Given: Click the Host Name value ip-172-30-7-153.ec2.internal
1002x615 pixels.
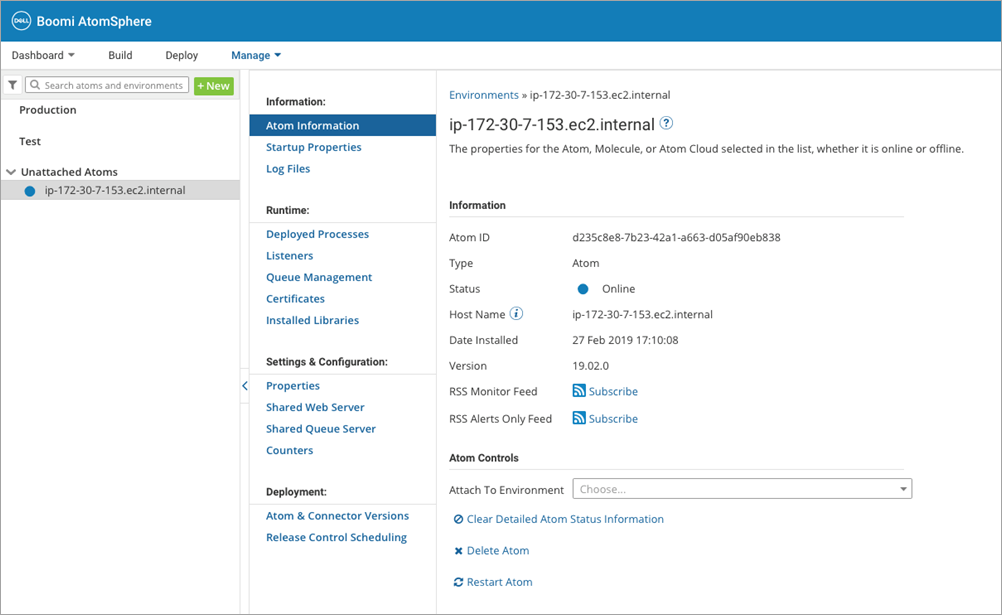Looking at the screenshot, I should 642,315.
